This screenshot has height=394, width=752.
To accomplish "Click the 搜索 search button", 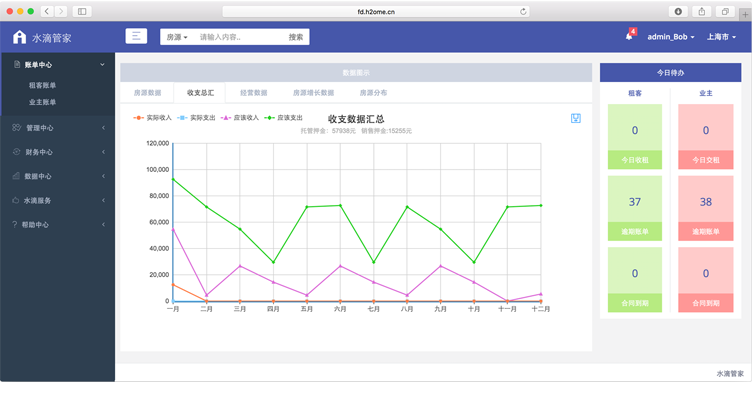I will pyautogui.click(x=296, y=37).
